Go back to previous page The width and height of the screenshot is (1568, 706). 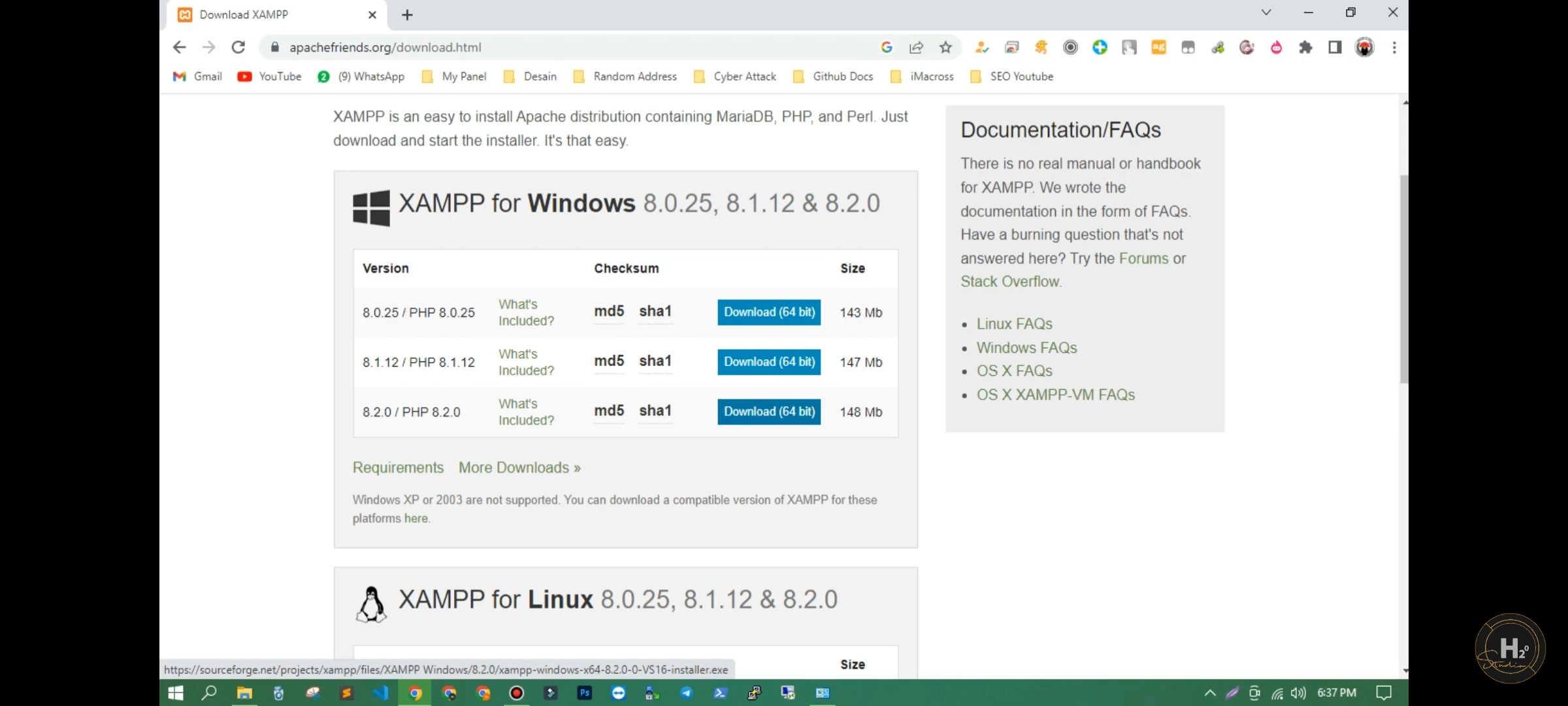coord(179,47)
